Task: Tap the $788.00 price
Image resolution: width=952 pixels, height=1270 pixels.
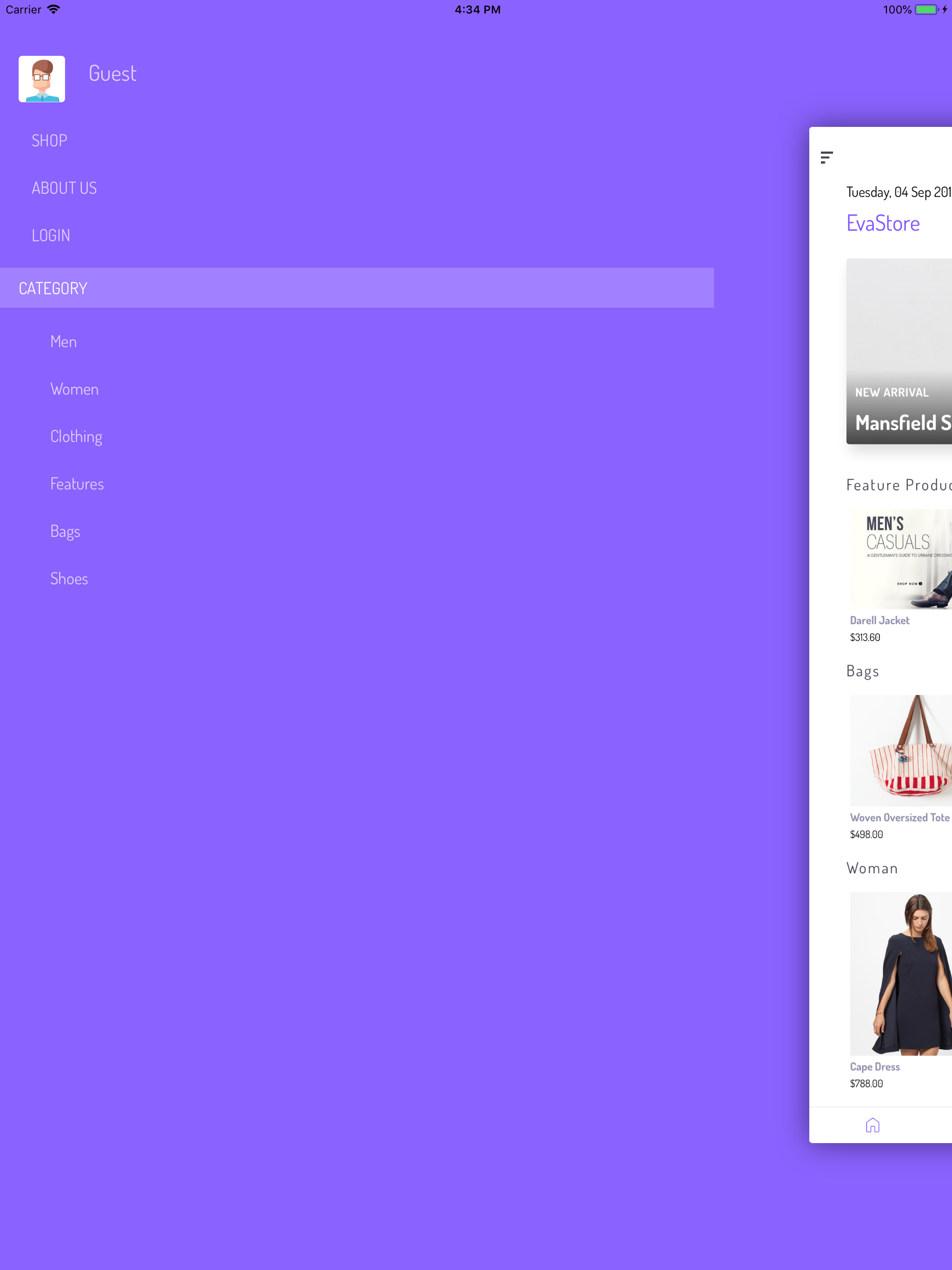Action: coord(866,1084)
